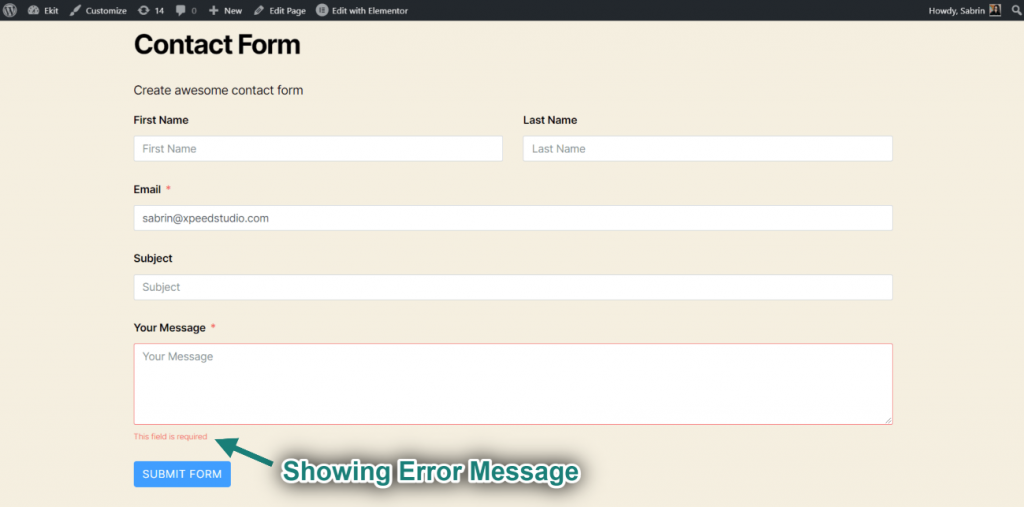Screen dimensions: 1024x507
Task: Click the WordPress logo icon
Action: [x=10, y=10]
